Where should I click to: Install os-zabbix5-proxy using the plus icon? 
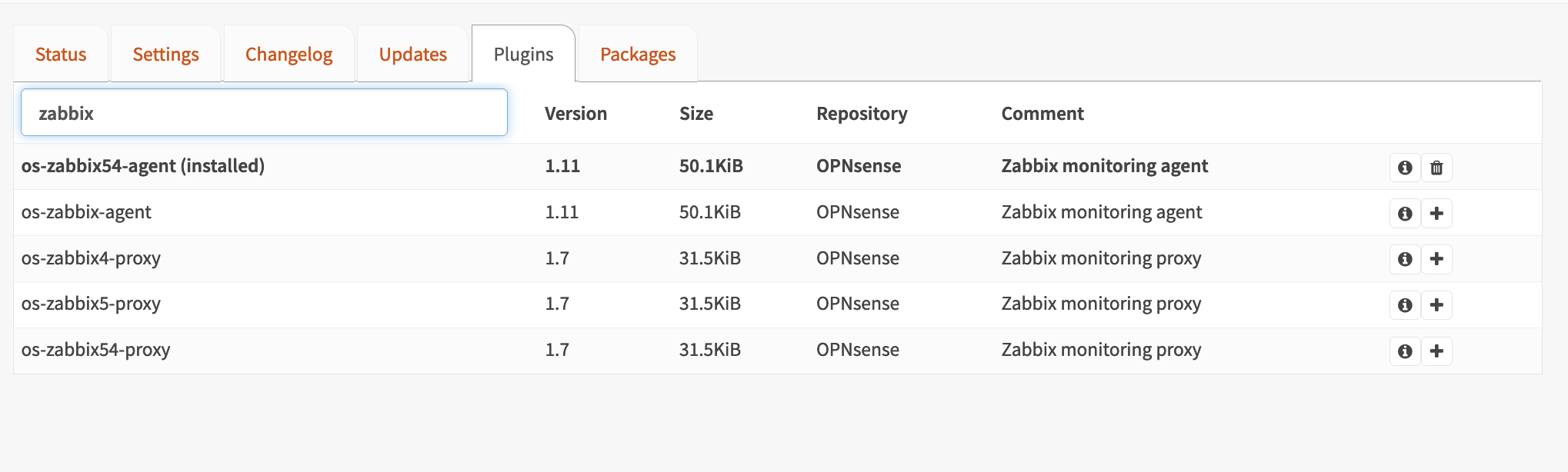click(1436, 304)
